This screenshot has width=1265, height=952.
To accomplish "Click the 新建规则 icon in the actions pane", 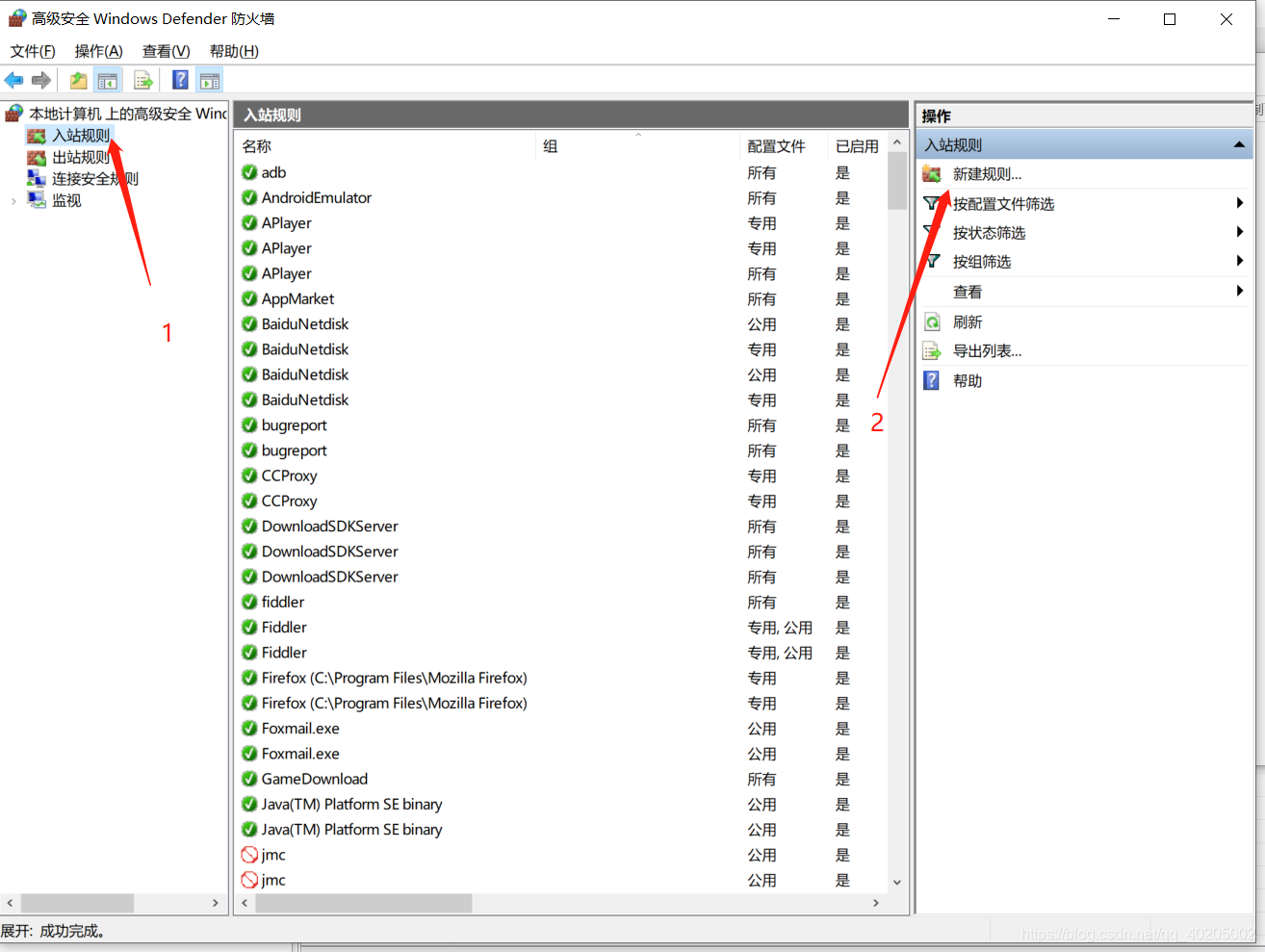I will coord(932,174).
